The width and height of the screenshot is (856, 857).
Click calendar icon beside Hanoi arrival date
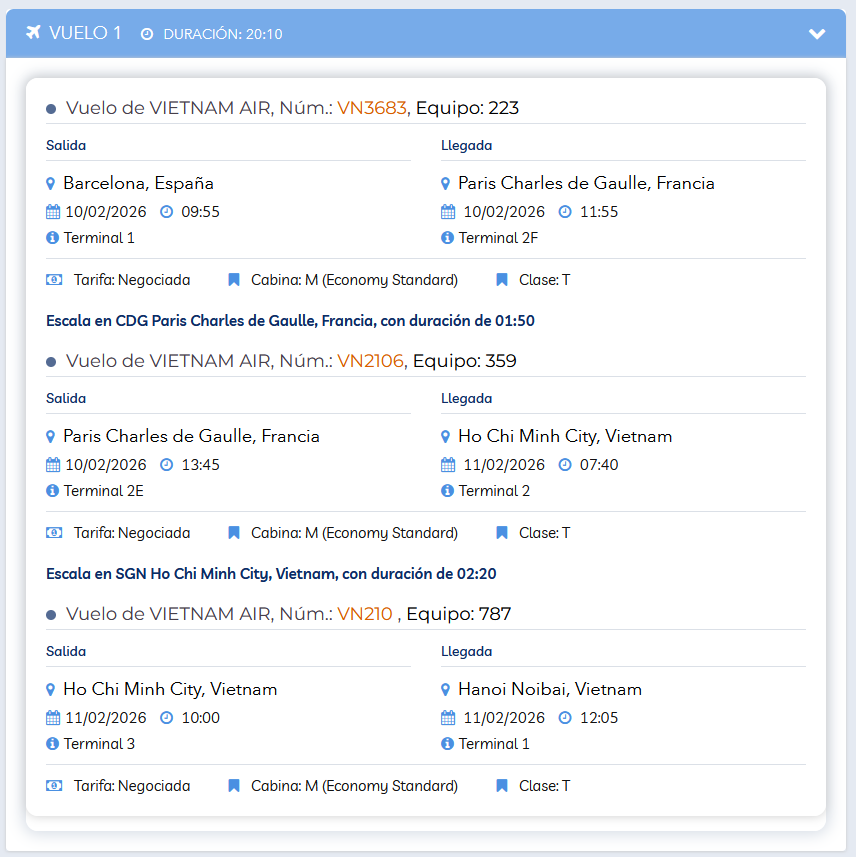tap(448, 718)
